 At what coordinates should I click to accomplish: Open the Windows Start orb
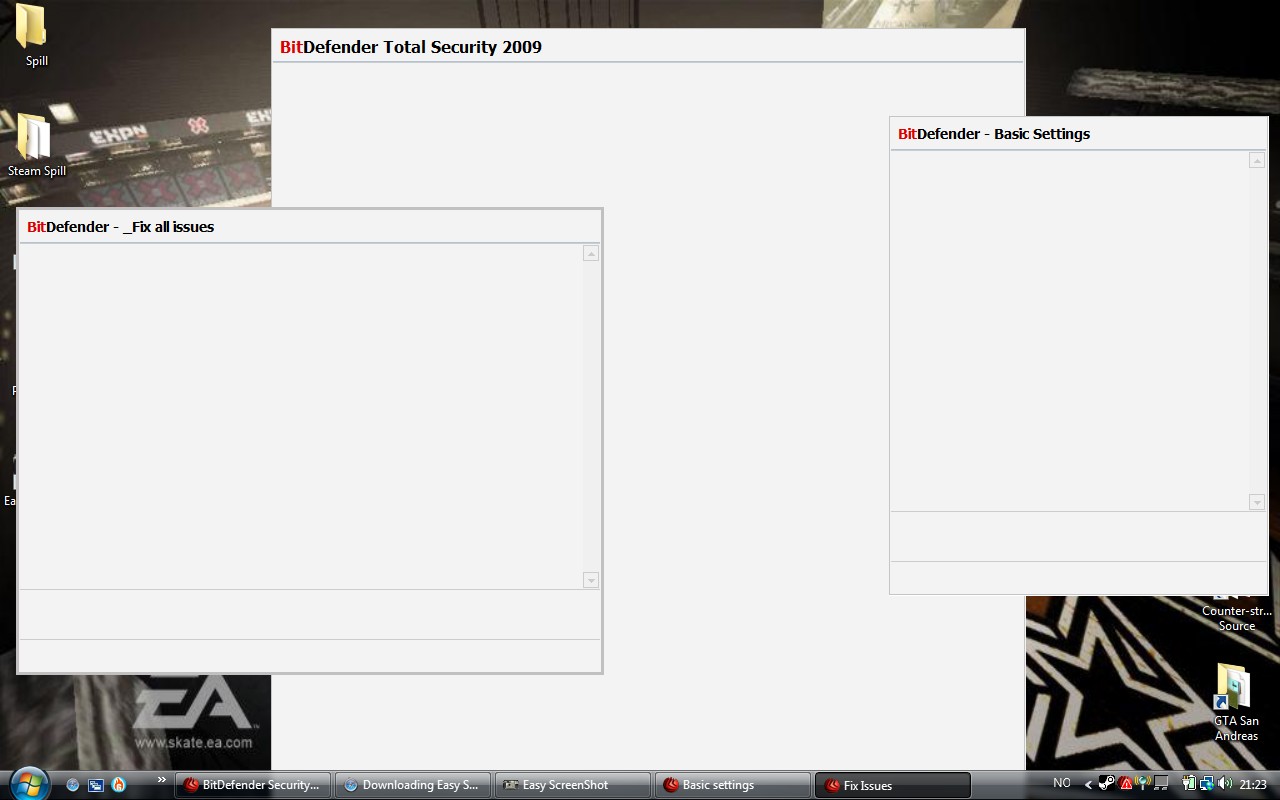29,784
